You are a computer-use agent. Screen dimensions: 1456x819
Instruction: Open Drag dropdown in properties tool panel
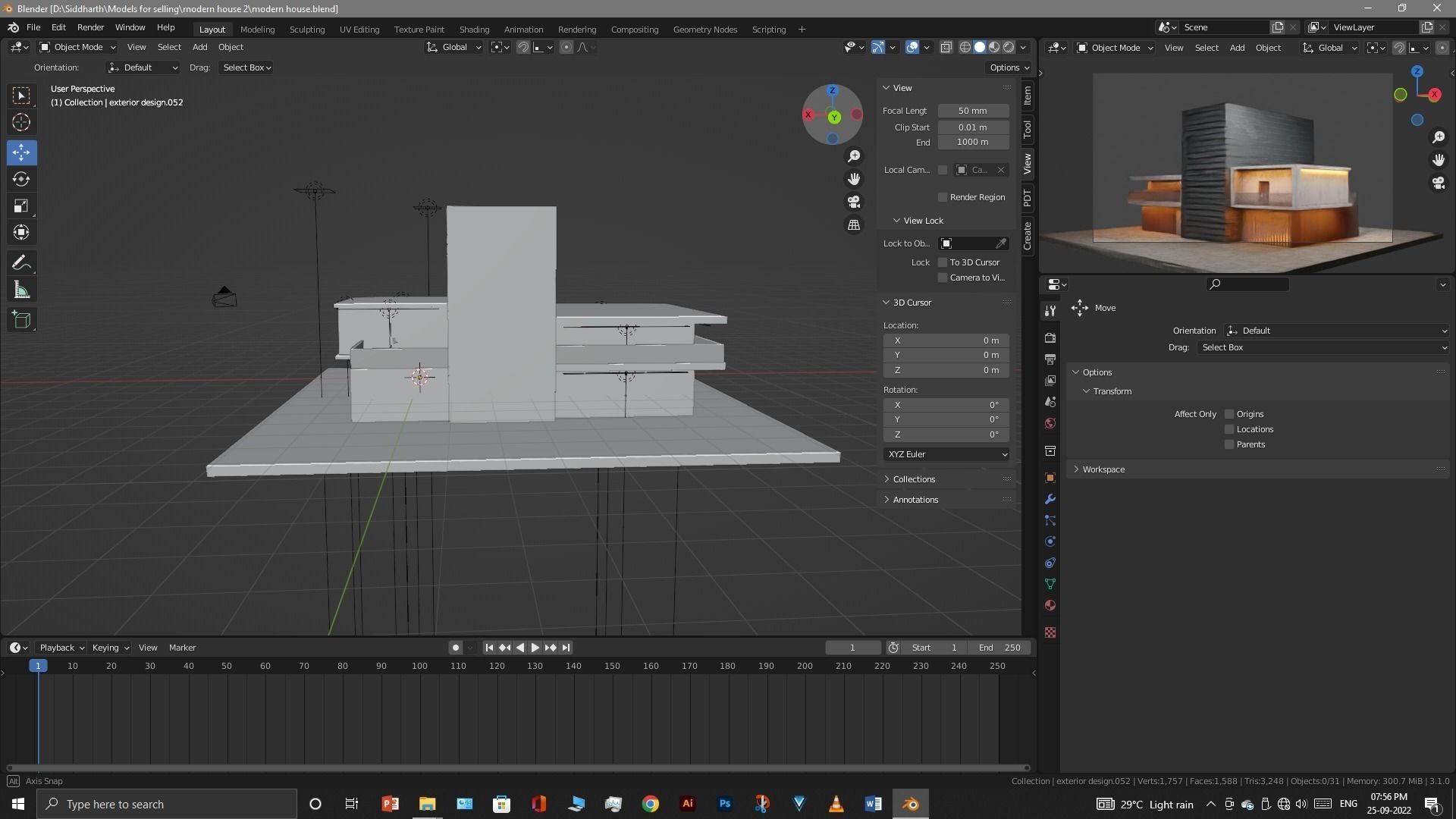tap(1323, 347)
